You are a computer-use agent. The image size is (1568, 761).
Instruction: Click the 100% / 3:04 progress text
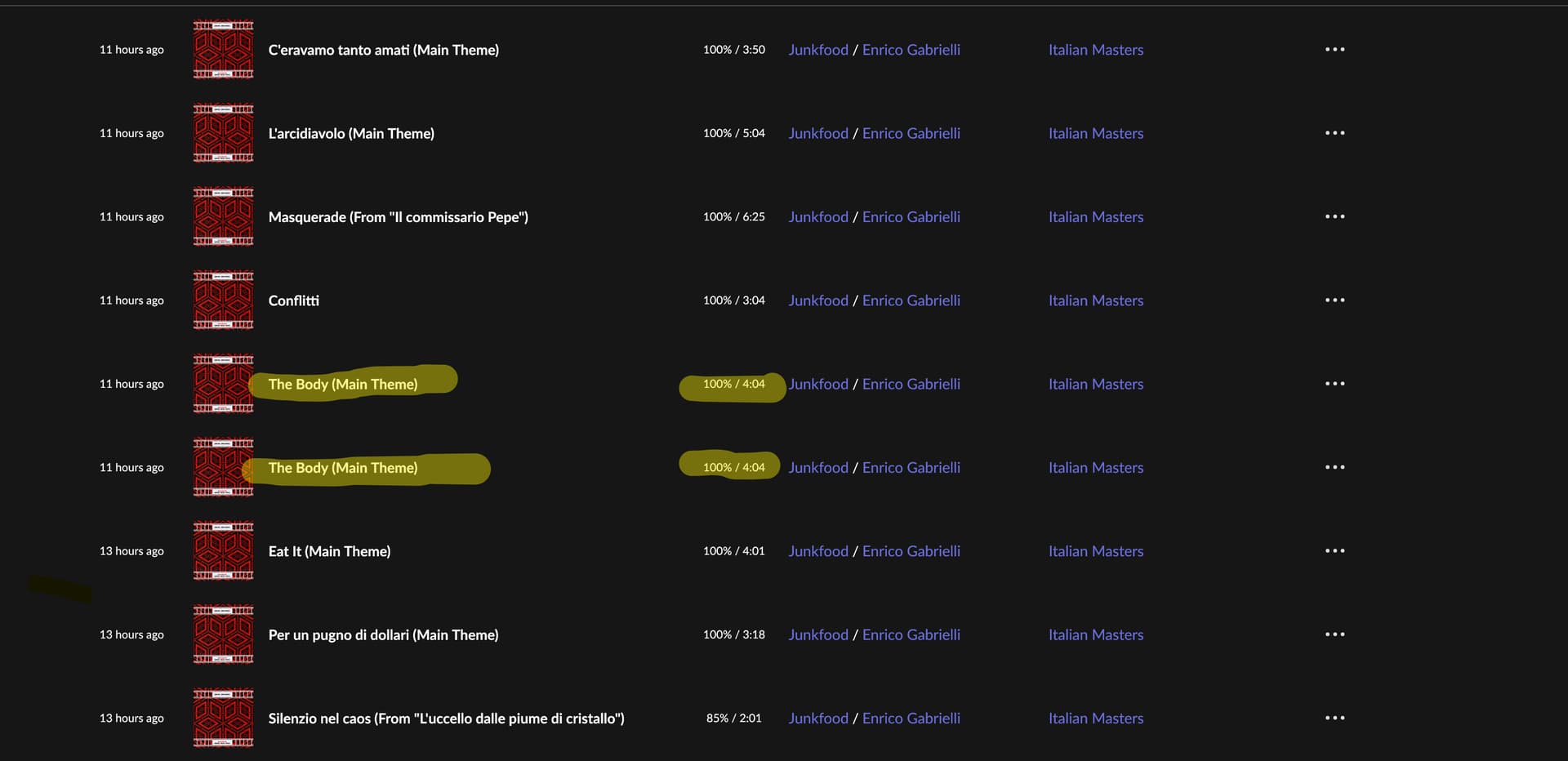(734, 300)
